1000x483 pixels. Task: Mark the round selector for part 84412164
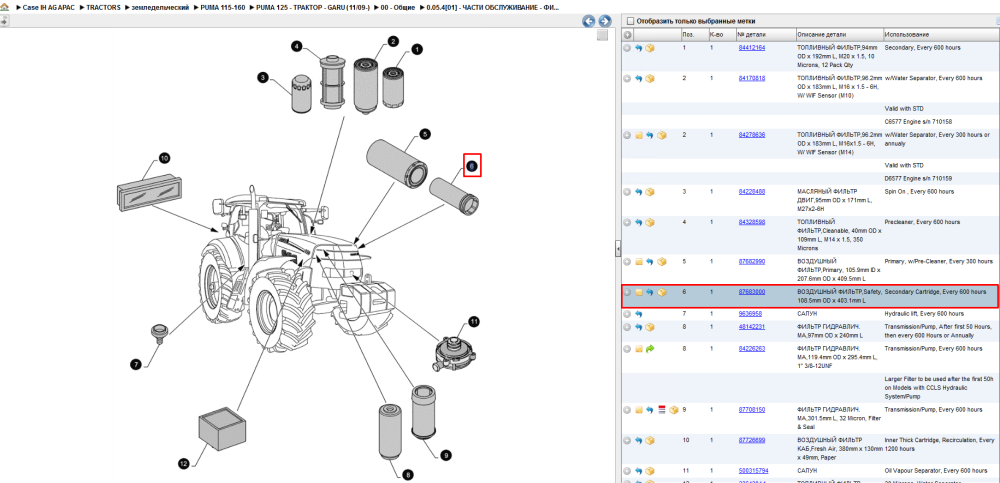(628, 48)
